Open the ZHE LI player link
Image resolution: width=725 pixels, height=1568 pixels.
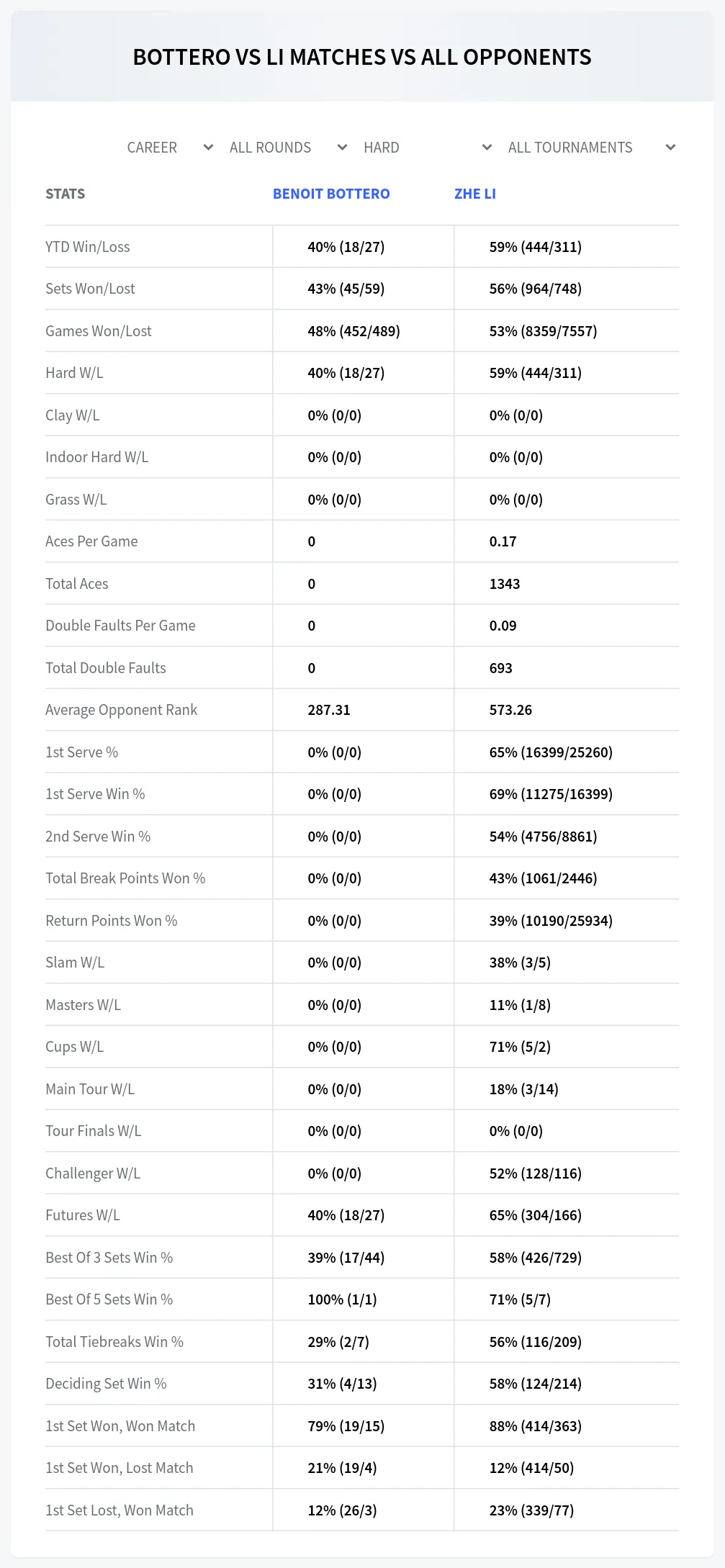tap(475, 194)
